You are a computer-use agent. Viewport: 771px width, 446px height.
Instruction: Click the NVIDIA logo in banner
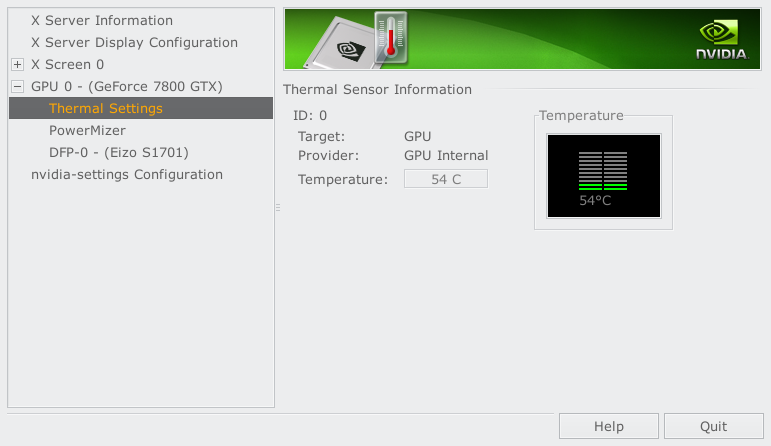point(722,40)
